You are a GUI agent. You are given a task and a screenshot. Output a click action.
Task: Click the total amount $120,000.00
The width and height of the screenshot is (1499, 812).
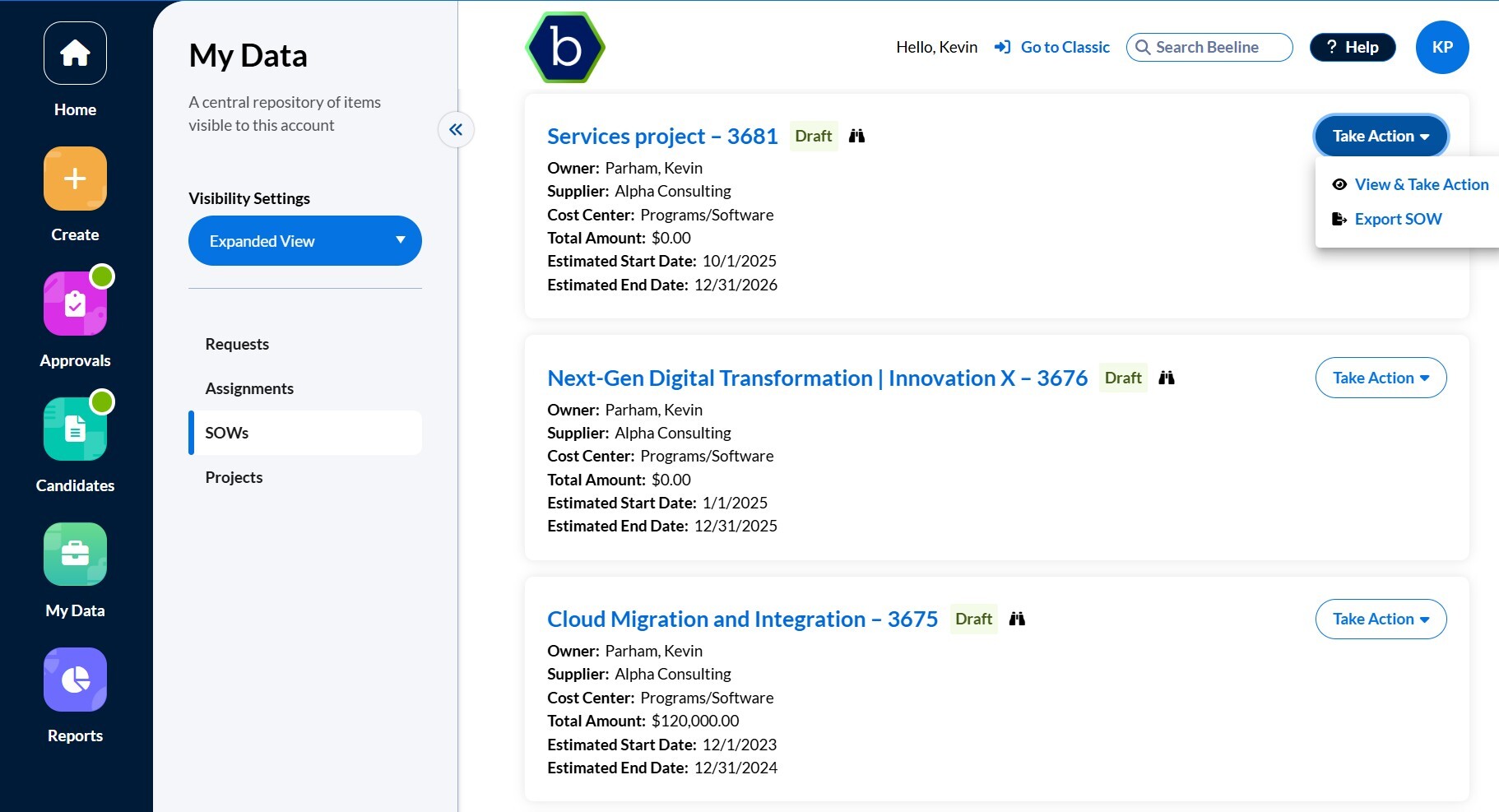point(695,721)
